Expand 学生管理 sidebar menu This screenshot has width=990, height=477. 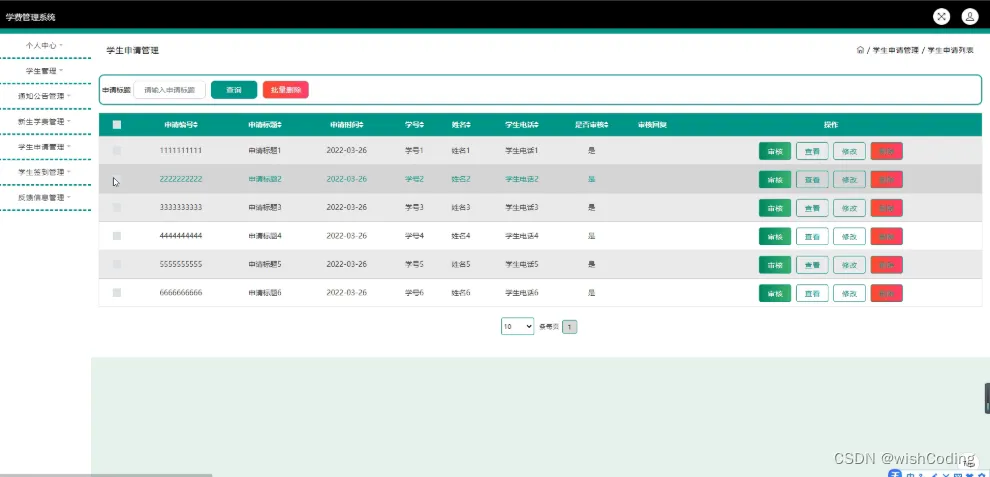(44, 71)
